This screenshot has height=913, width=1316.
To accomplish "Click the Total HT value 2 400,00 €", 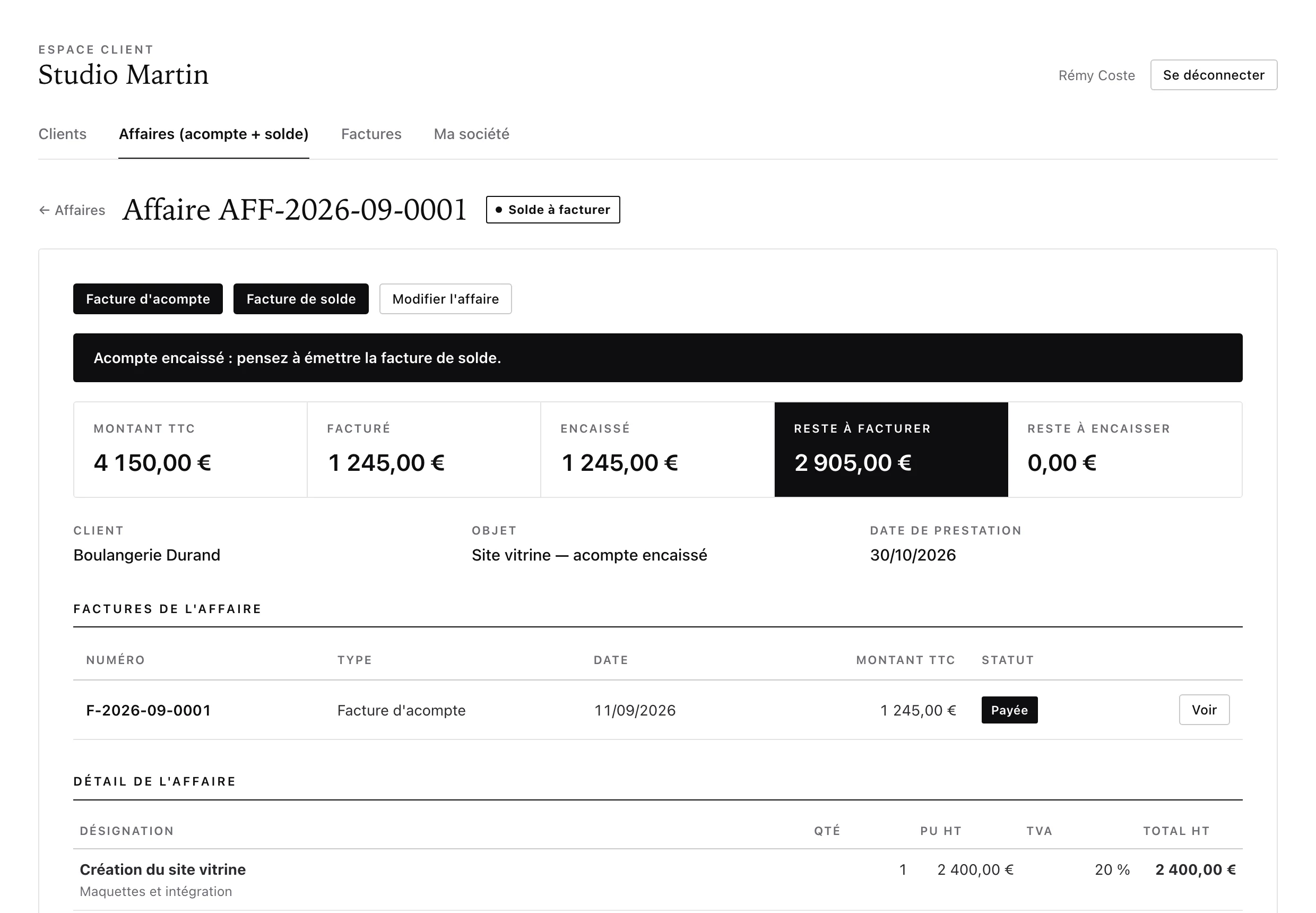I will [x=1195, y=869].
